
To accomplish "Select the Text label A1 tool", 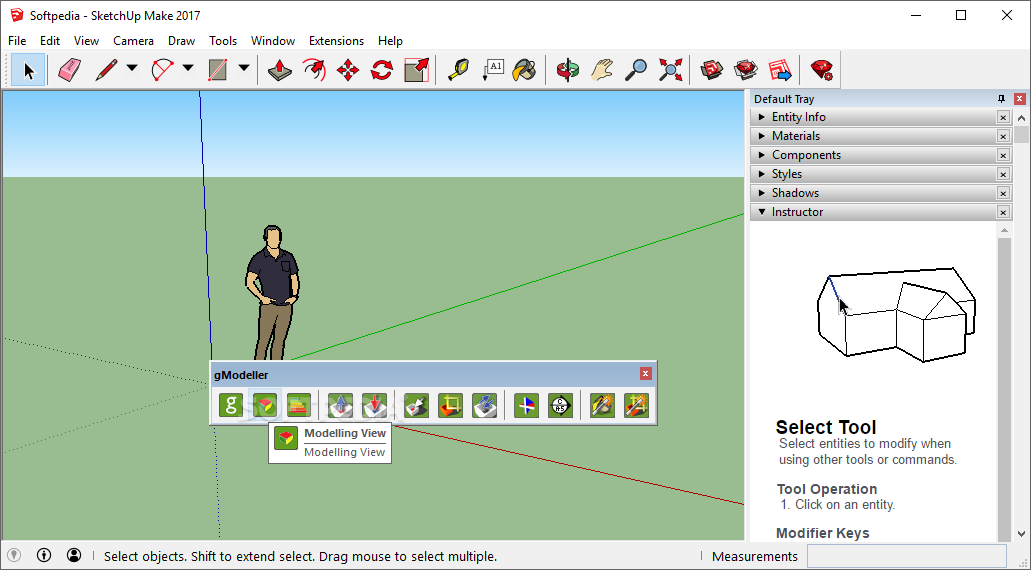I will click(x=492, y=70).
